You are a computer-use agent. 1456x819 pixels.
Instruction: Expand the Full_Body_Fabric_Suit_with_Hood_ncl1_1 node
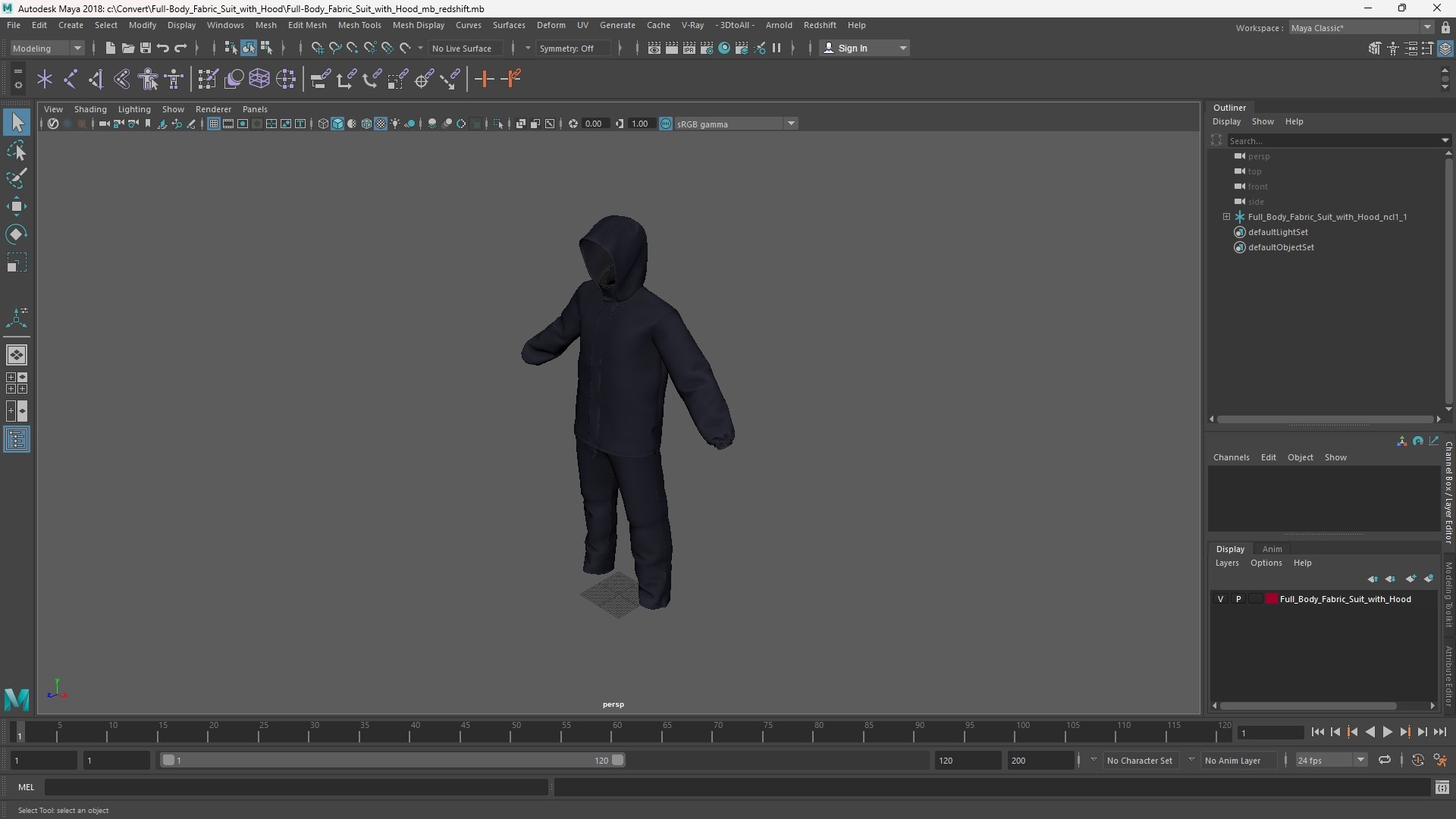tap(1226, 217)
